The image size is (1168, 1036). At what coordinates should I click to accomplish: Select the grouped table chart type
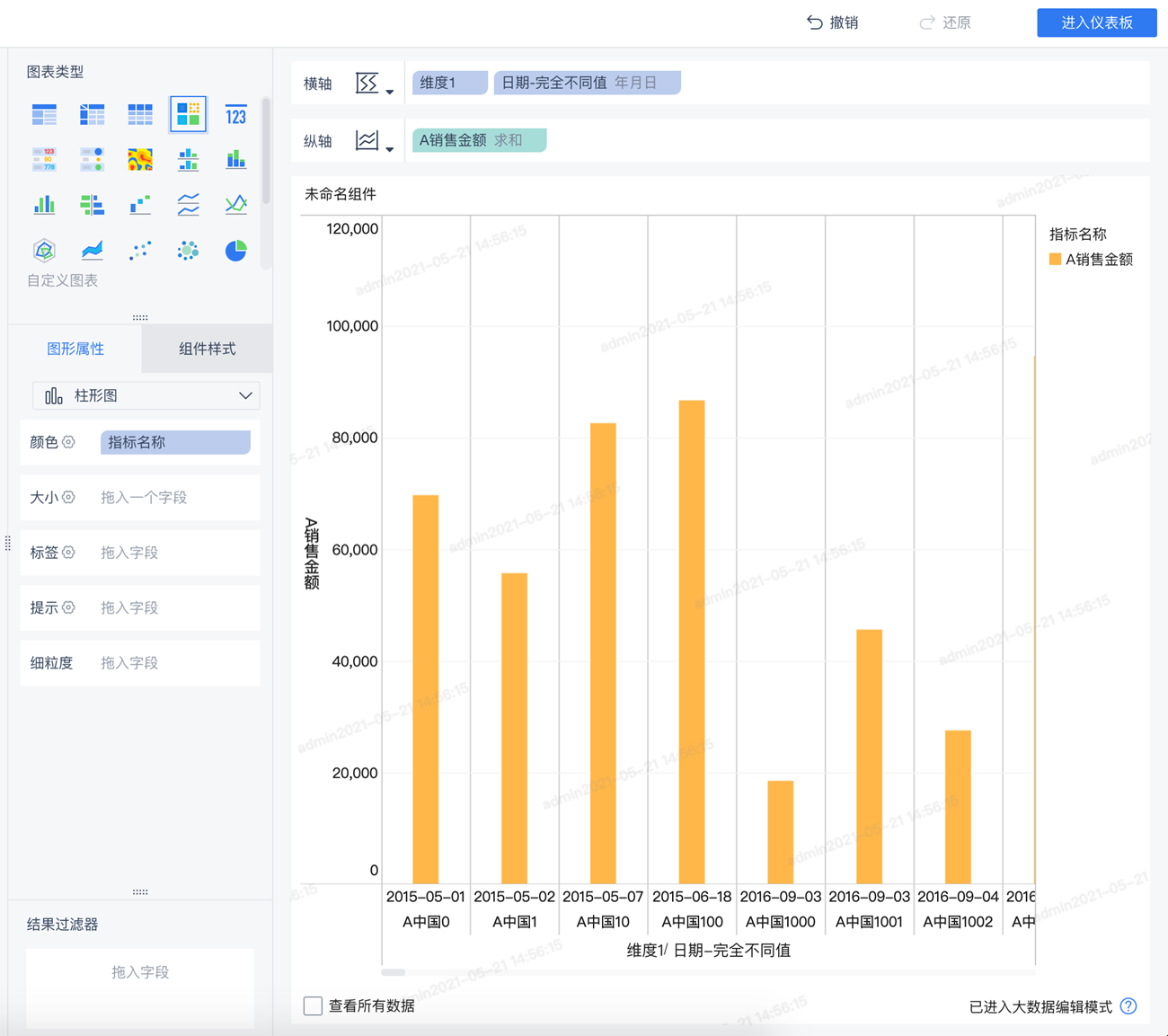coord(44,114)
